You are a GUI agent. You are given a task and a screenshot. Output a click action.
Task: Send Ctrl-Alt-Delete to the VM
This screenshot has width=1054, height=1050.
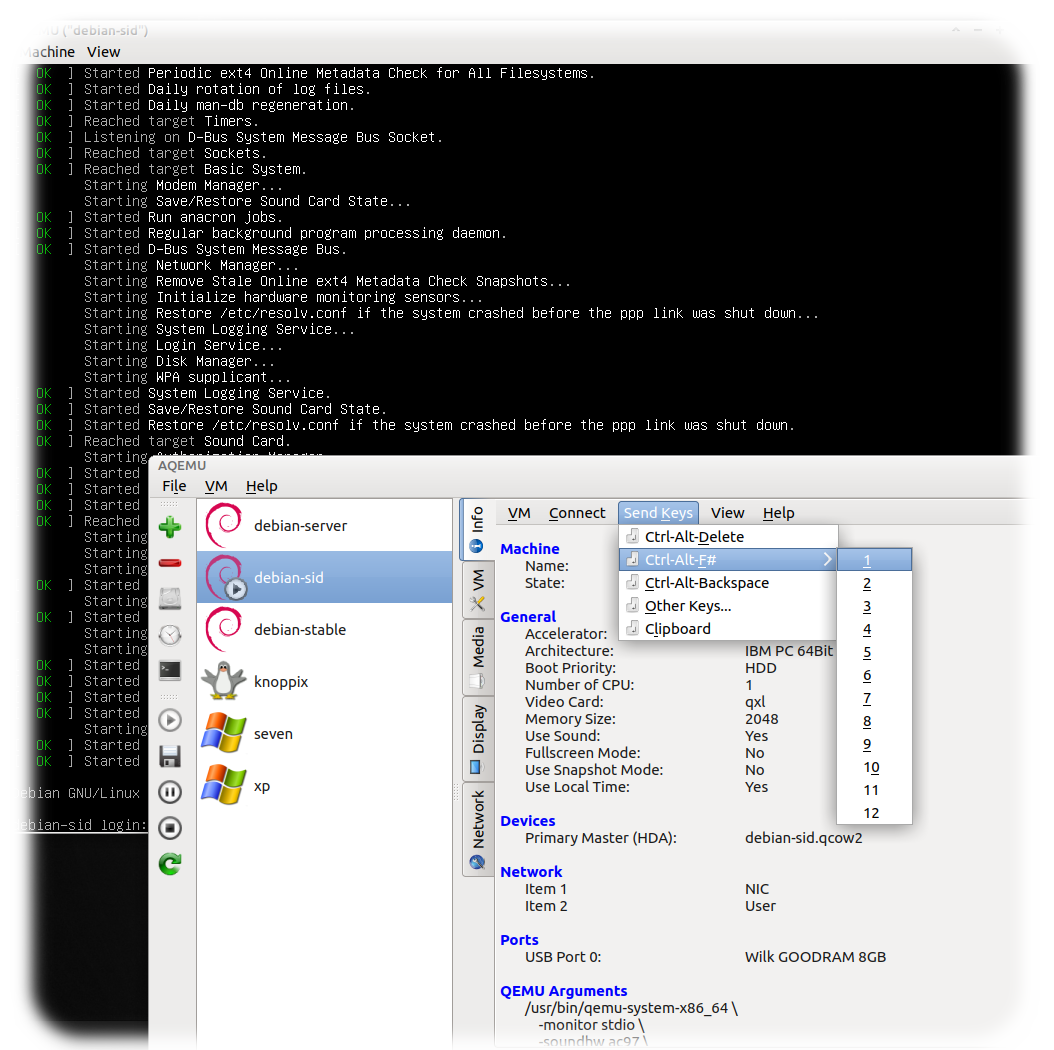click(728, 536)
